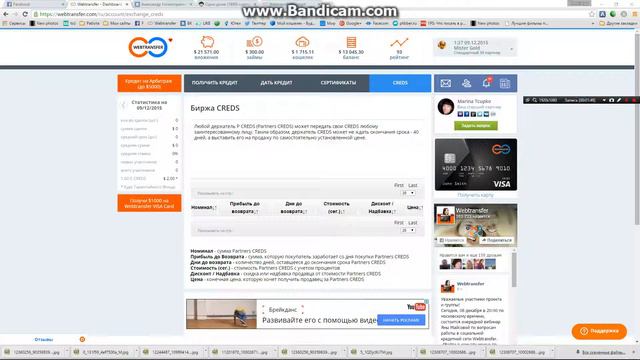Reload the page
This screenshot has height=360, width=640.
coord(25,14)
